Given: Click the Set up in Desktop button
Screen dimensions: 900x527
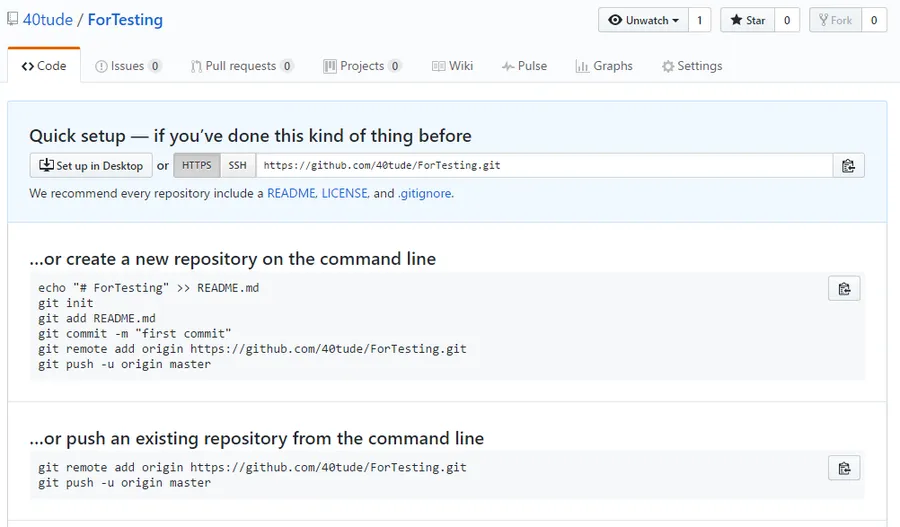Looking at the screenshot, I should [x=91, y=165].
